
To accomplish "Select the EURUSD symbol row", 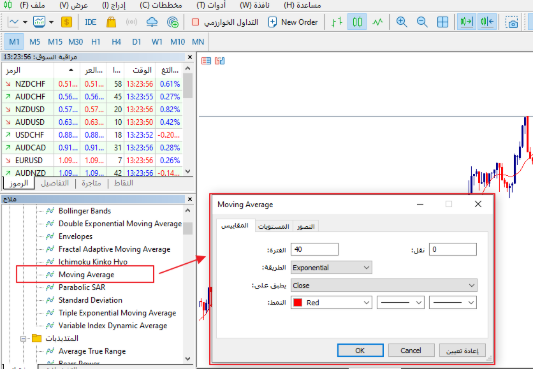I will (93, 160).
